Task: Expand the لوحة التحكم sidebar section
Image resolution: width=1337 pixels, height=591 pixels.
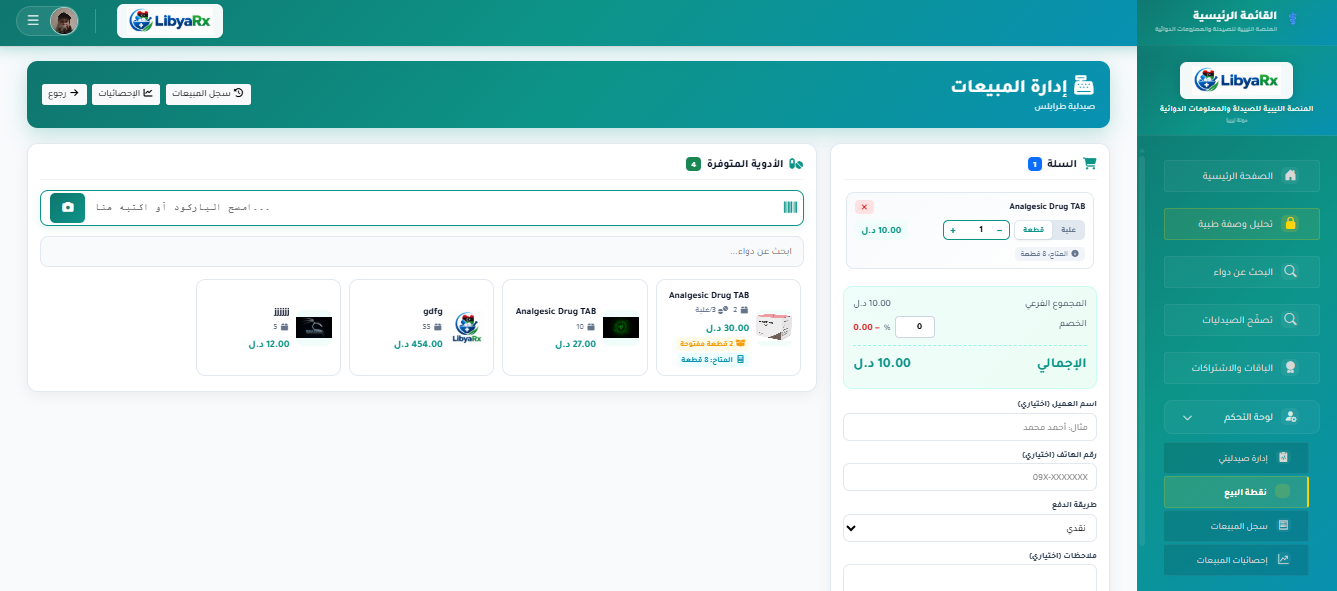Action: coord(1241,417)
